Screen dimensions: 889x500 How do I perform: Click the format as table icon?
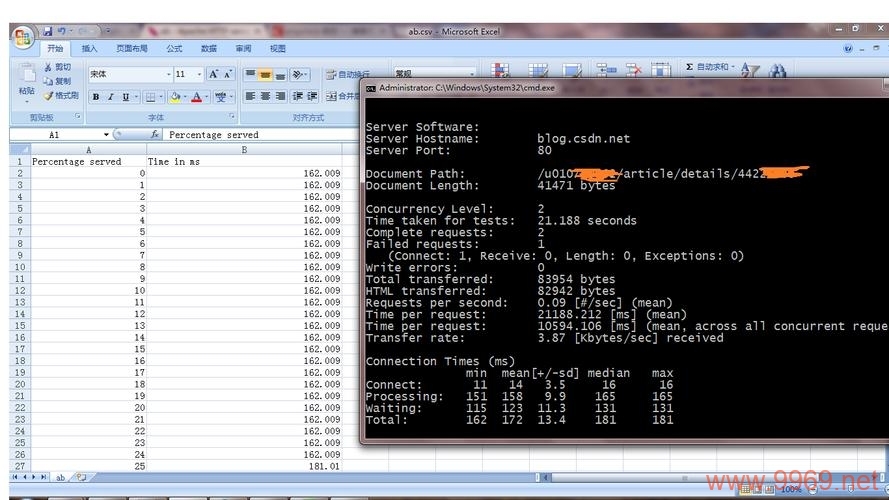538,70
